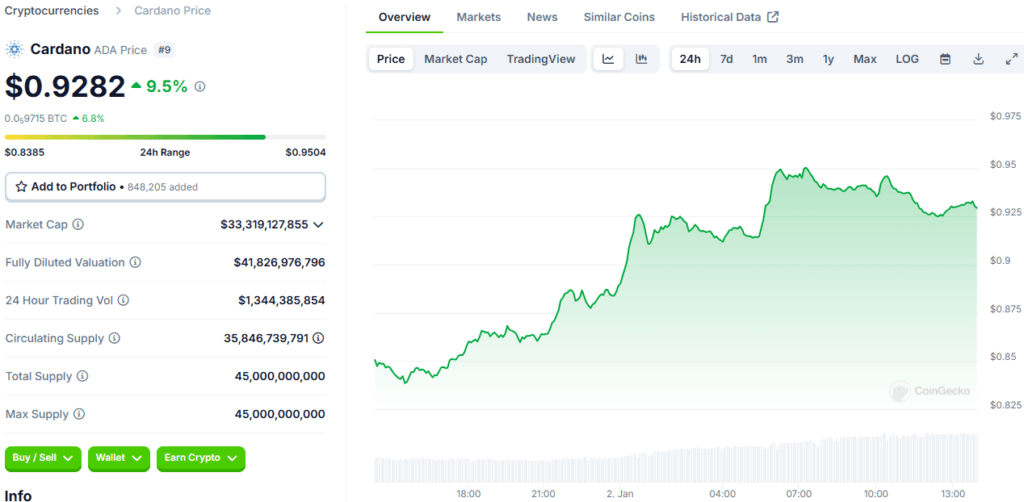This screenshot has width=1024, height=502.
Task: Toggle LOG scale on chart
Action: 907,59
